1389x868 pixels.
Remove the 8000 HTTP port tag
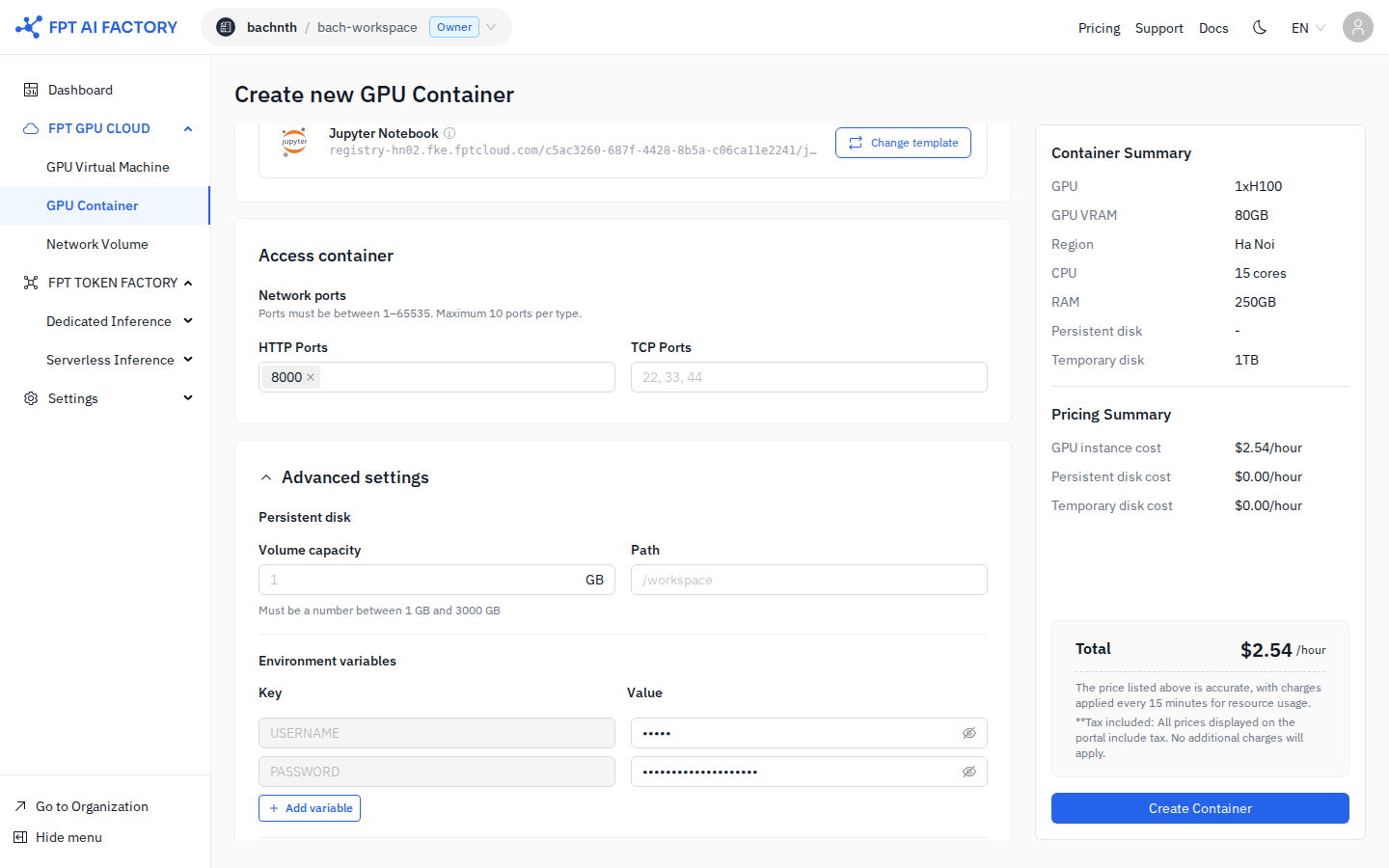311,377
